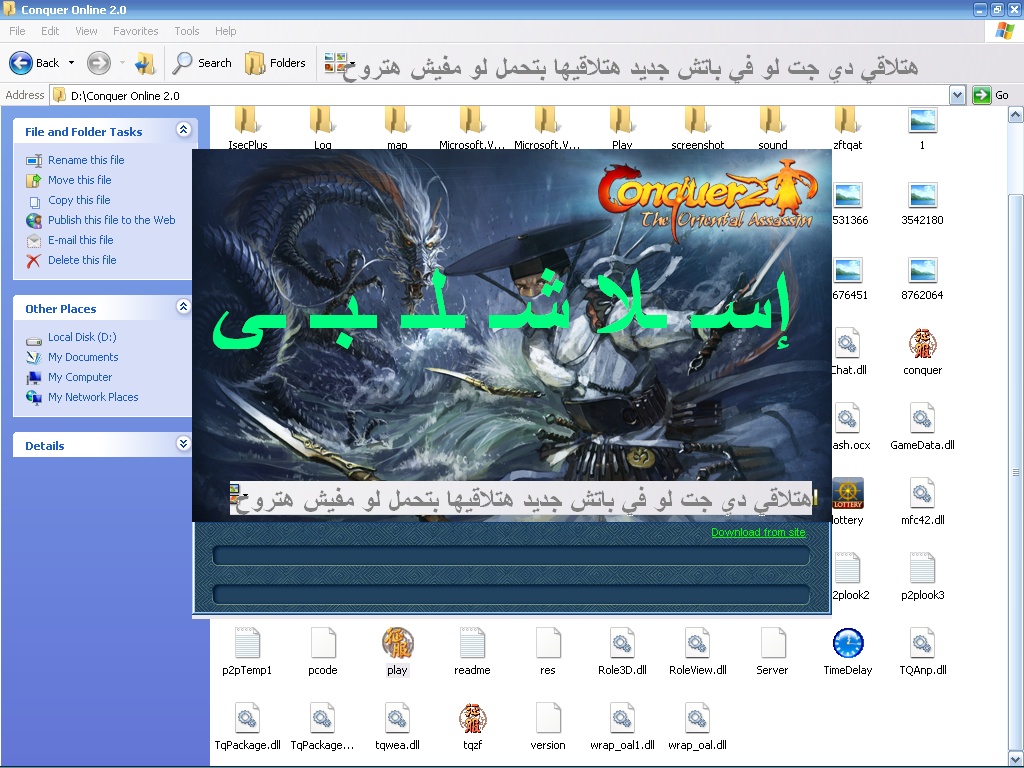Select the play application icon
The image size is (1024, 768).
pyautogui.click(x=397, y=652)
